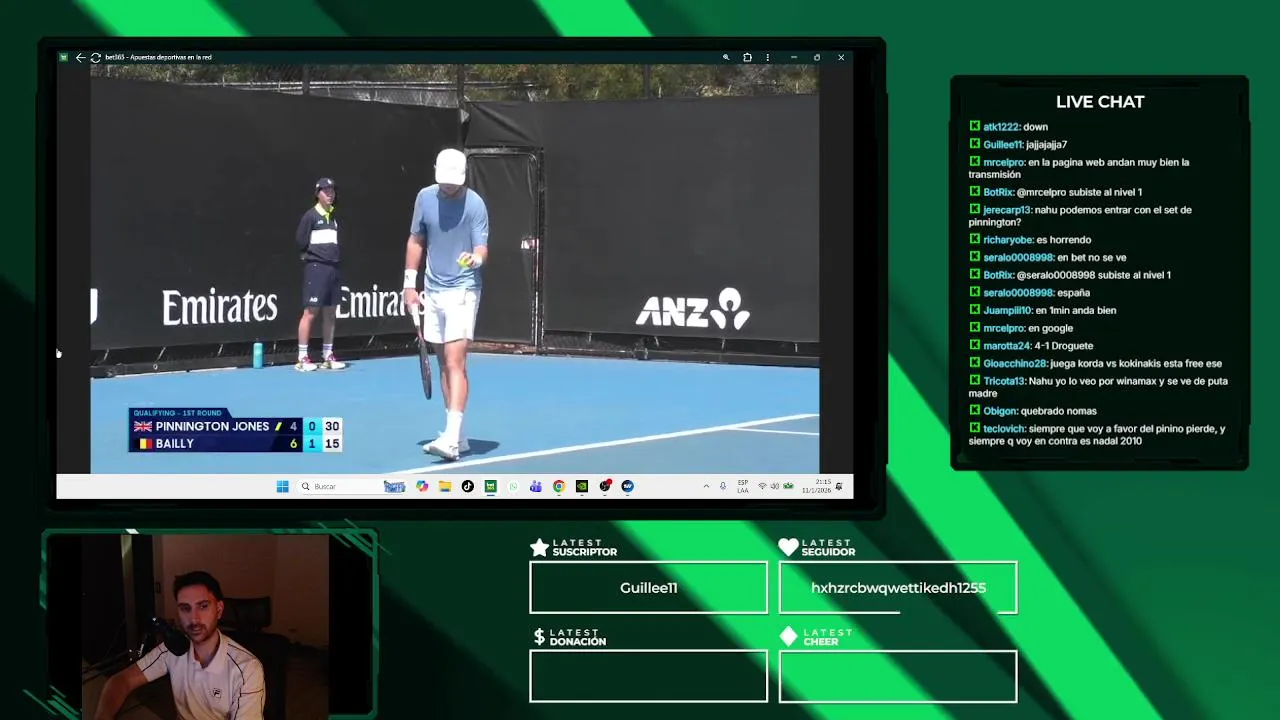1280x720 pixels.
Task: Click chat username marotta24
Action: (1007, 346)
